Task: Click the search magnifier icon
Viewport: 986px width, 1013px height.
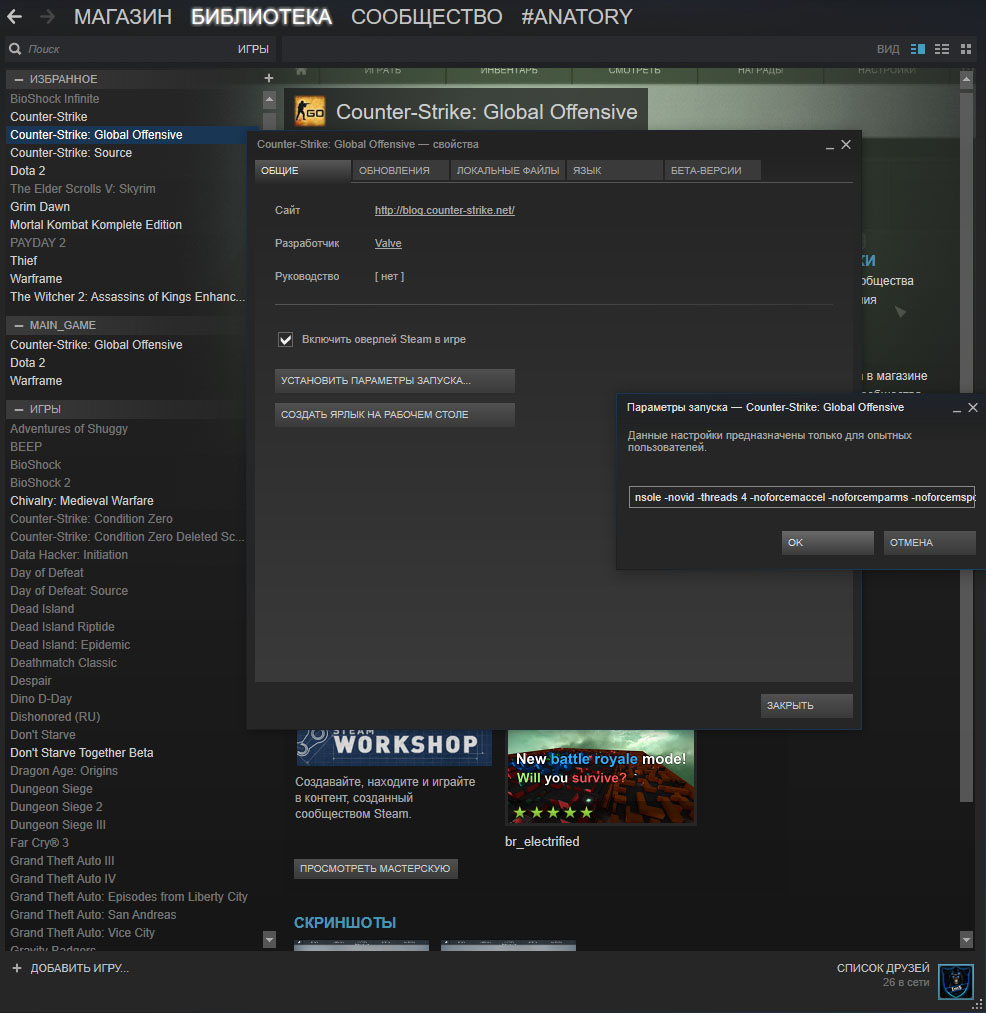Action: pos(15,49)
